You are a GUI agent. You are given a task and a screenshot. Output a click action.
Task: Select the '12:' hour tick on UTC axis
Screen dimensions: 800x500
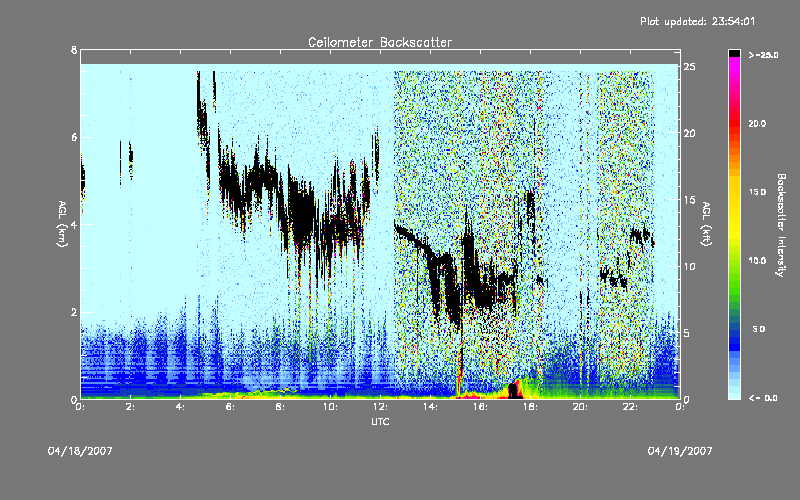point(380,407)
